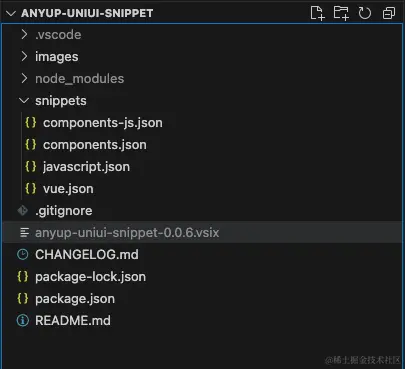Expand the images folder
This screenshot has width=405, height=369.
point(203,57)
